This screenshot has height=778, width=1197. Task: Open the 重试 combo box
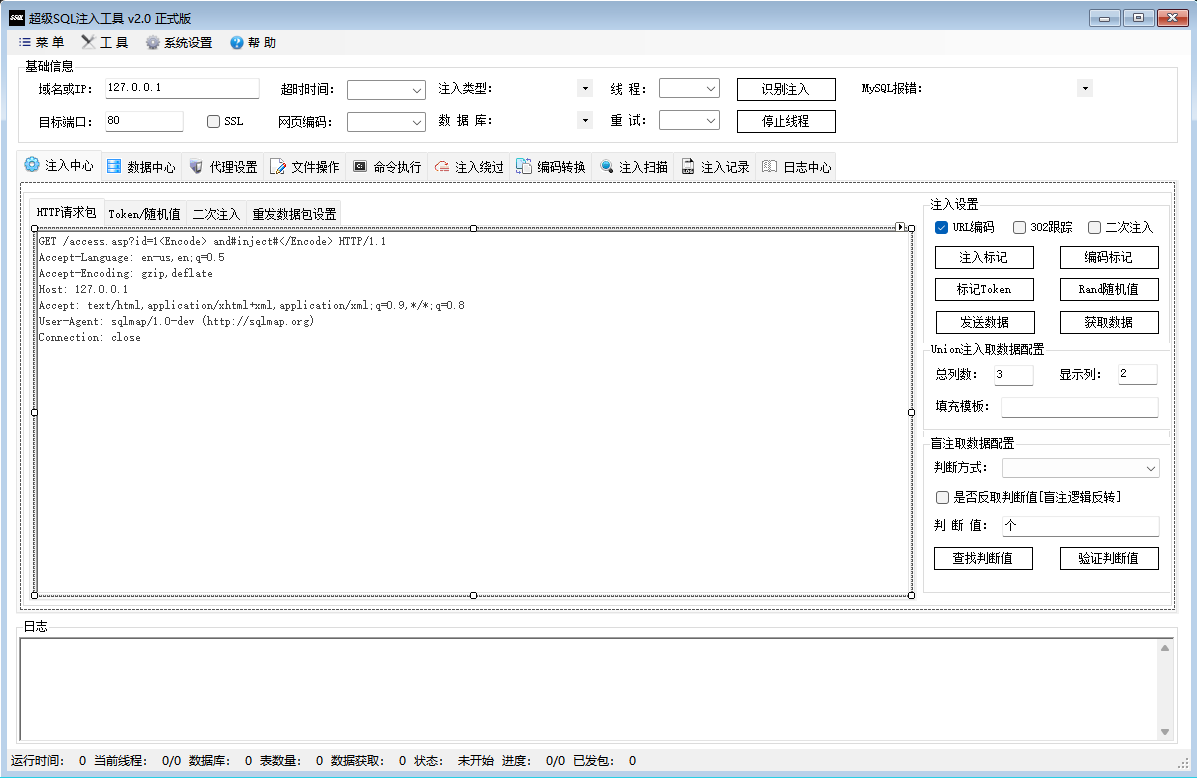point(689,121)
